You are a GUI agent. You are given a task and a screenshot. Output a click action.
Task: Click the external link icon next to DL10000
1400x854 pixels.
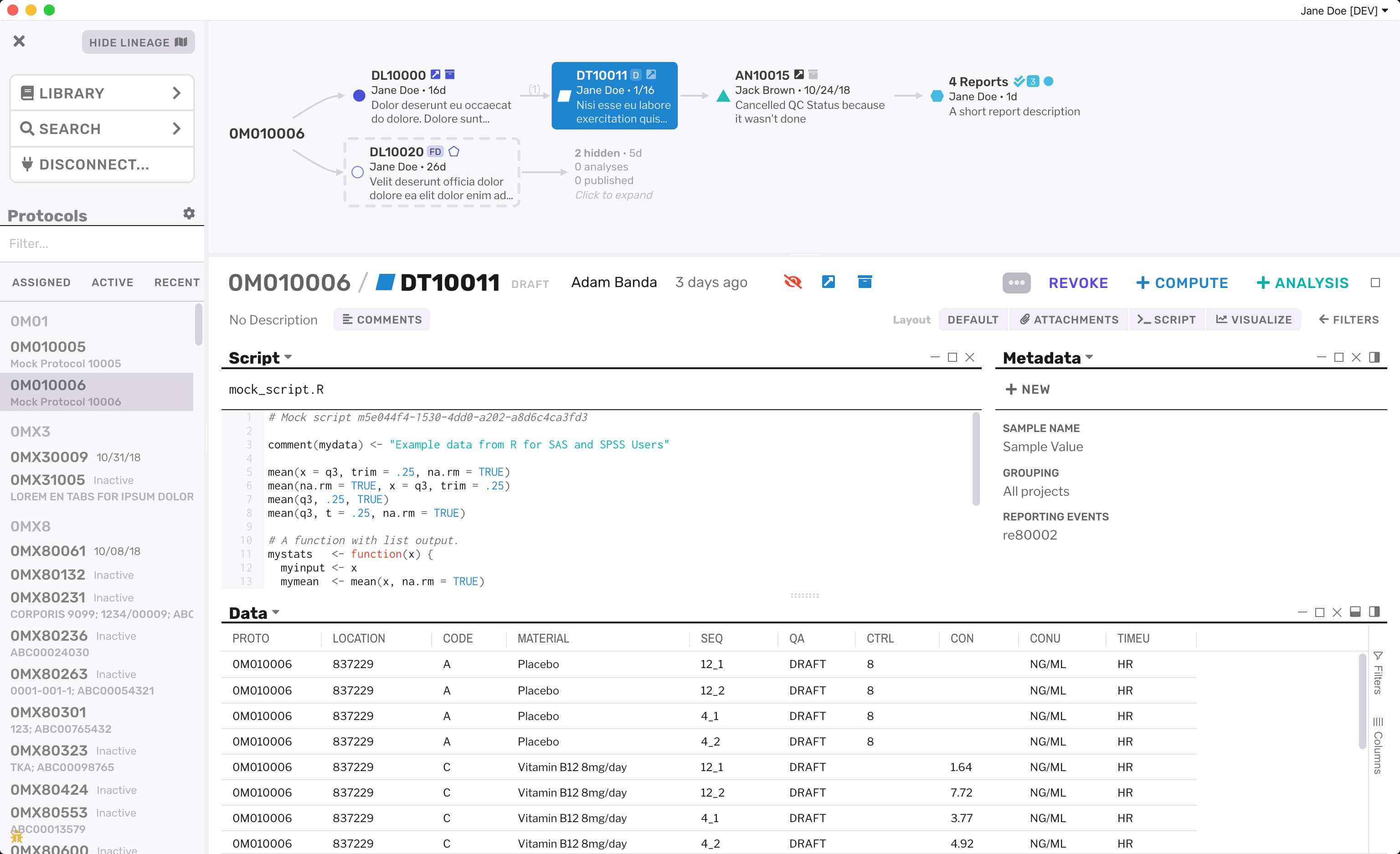(435, 74)
